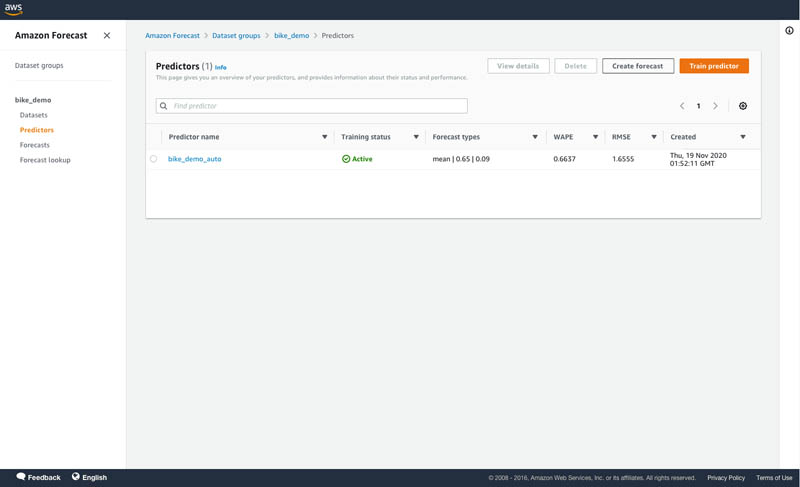This screenshot has width=800, height=487.
Task: Go to bike_demo breadcrumb
Action: point(291,35)
